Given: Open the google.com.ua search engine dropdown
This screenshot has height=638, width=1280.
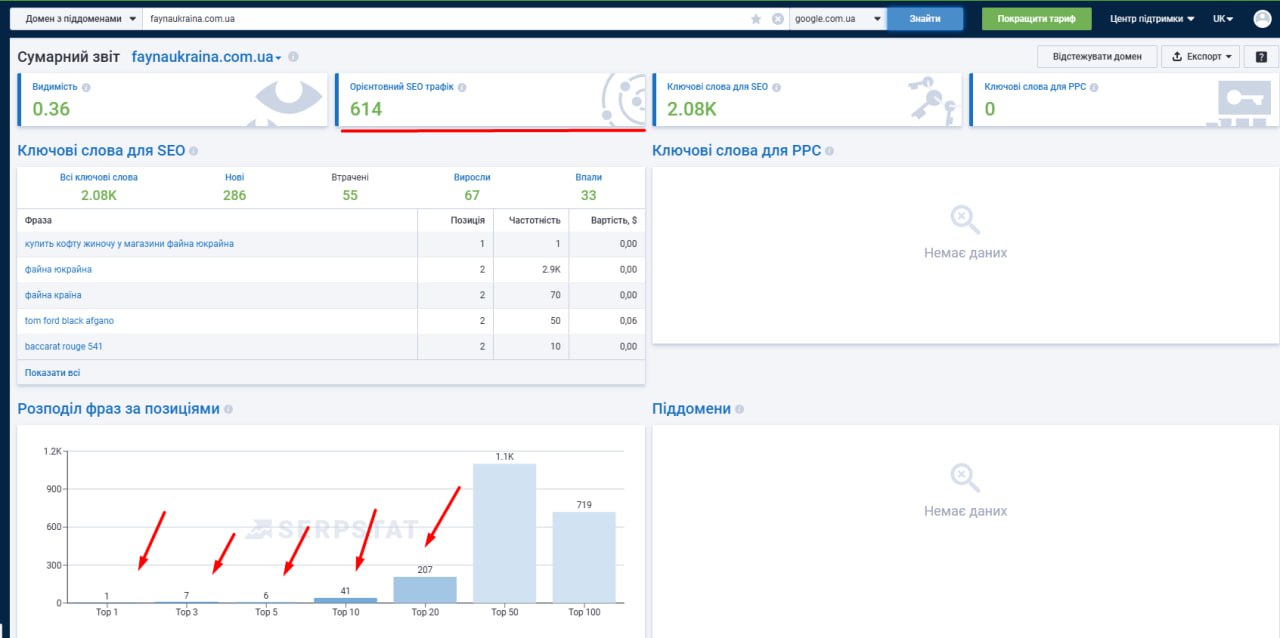Looking at the screenshot, I should tap(838, 19).
